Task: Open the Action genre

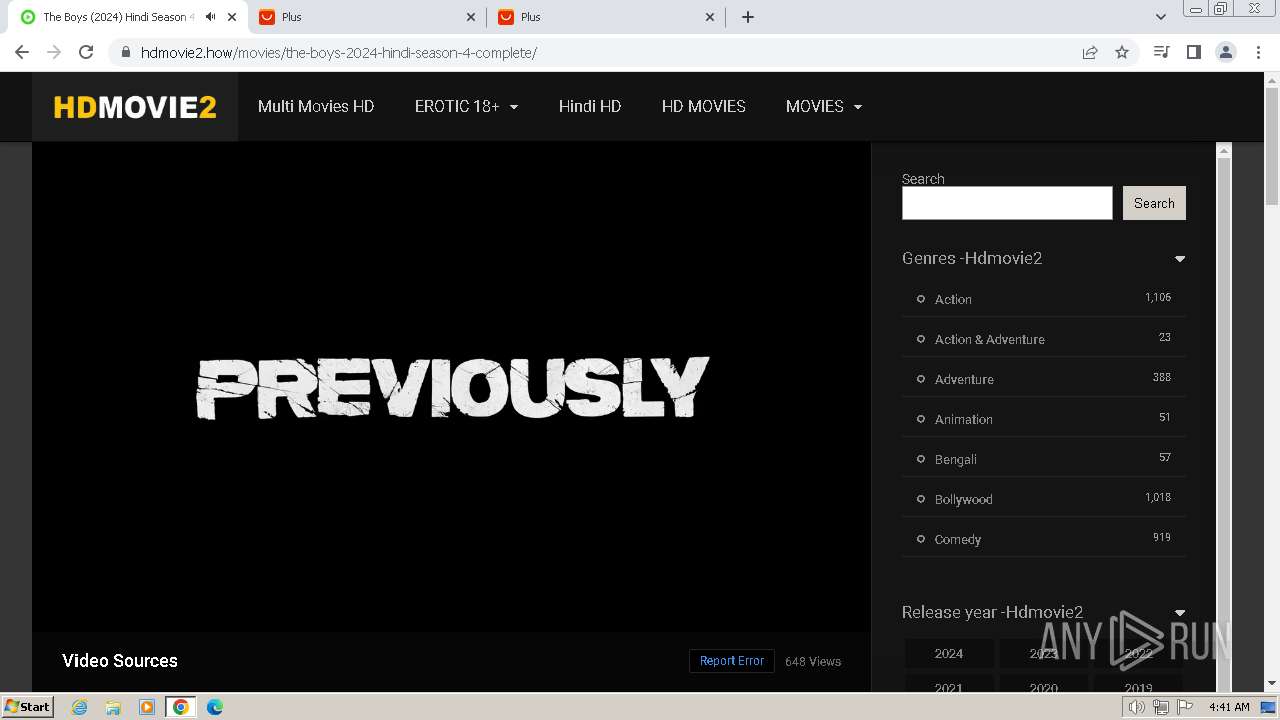Action: [953, 299]
